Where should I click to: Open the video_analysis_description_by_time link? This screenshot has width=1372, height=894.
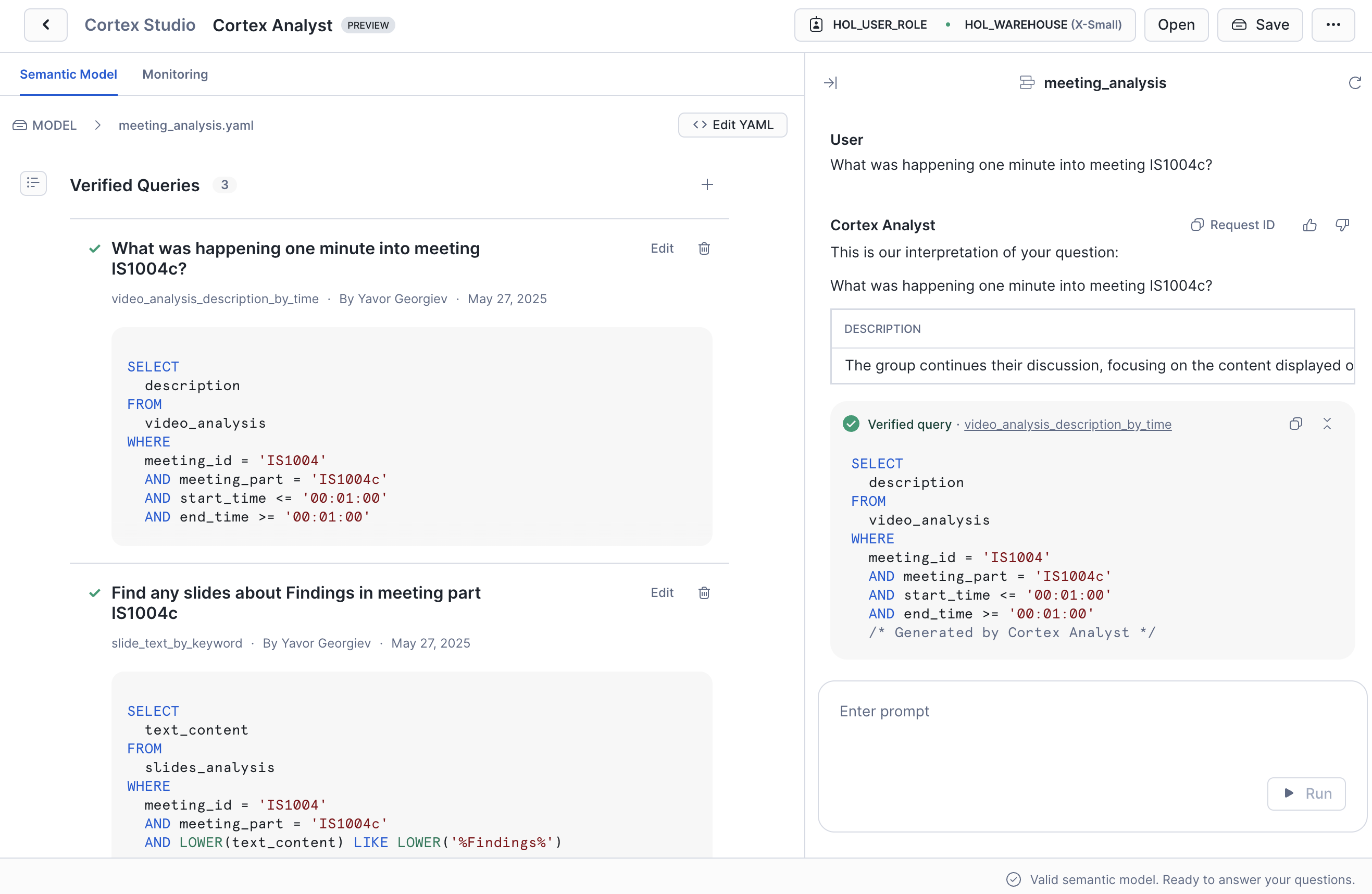(x=1068, y=424)
